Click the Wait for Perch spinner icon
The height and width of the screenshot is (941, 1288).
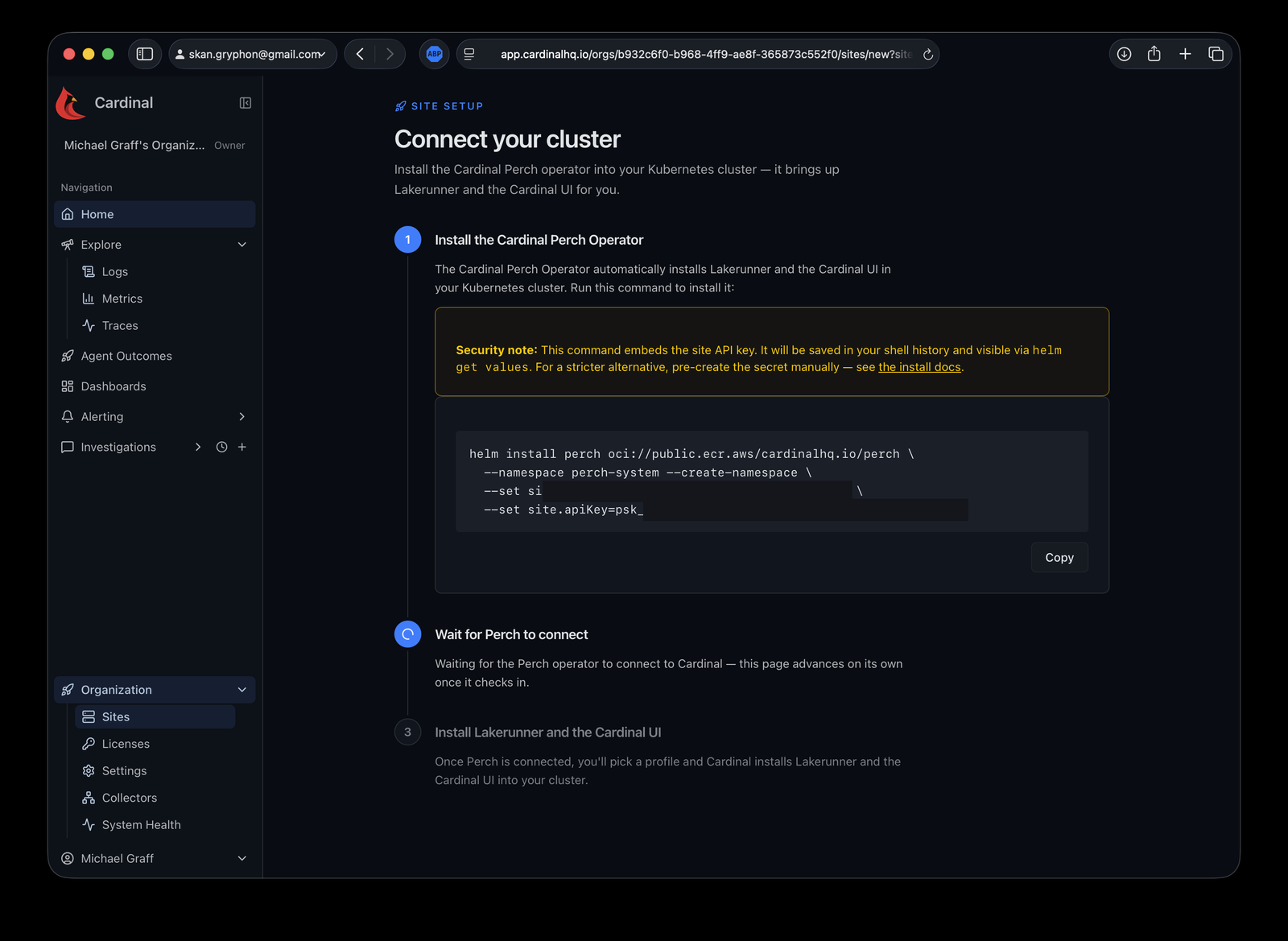point(407,634)
